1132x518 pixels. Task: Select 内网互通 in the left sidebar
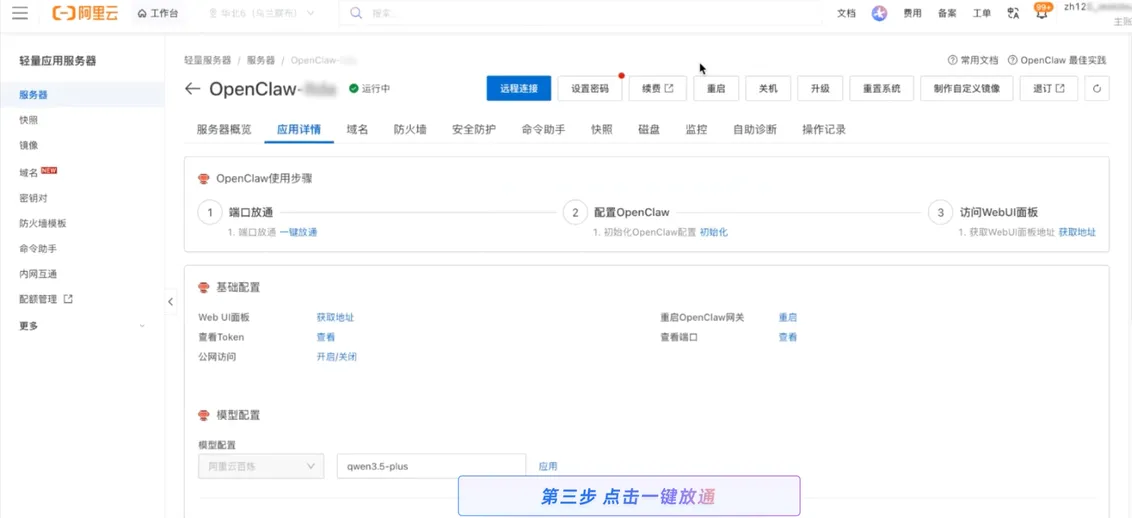click(x=38, y=274)
